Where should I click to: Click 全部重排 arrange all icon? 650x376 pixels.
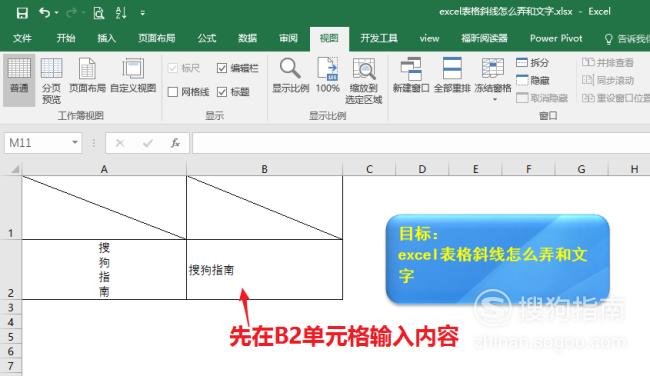452,75
